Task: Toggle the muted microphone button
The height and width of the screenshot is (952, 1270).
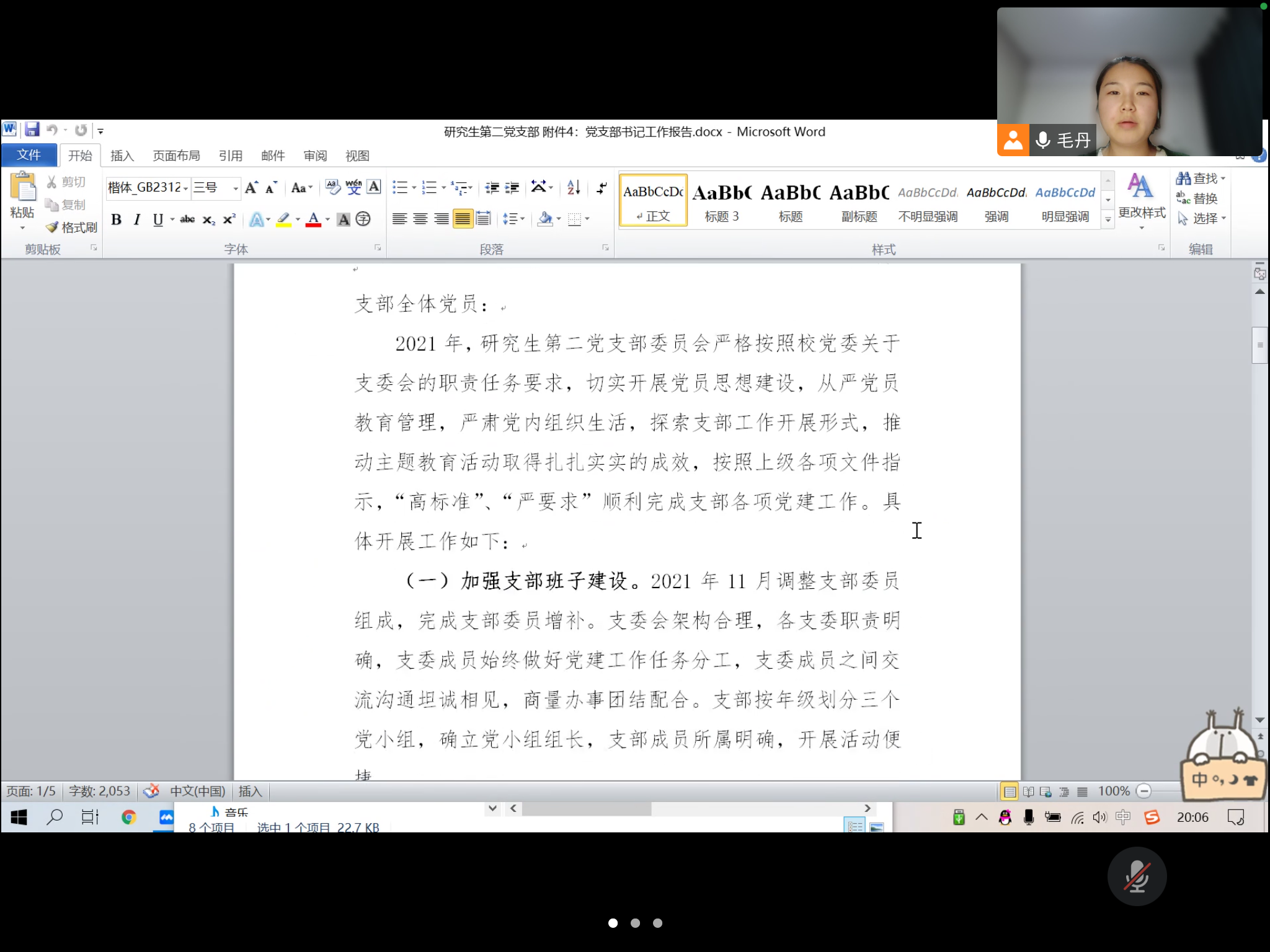Action: coord(1137,876)
